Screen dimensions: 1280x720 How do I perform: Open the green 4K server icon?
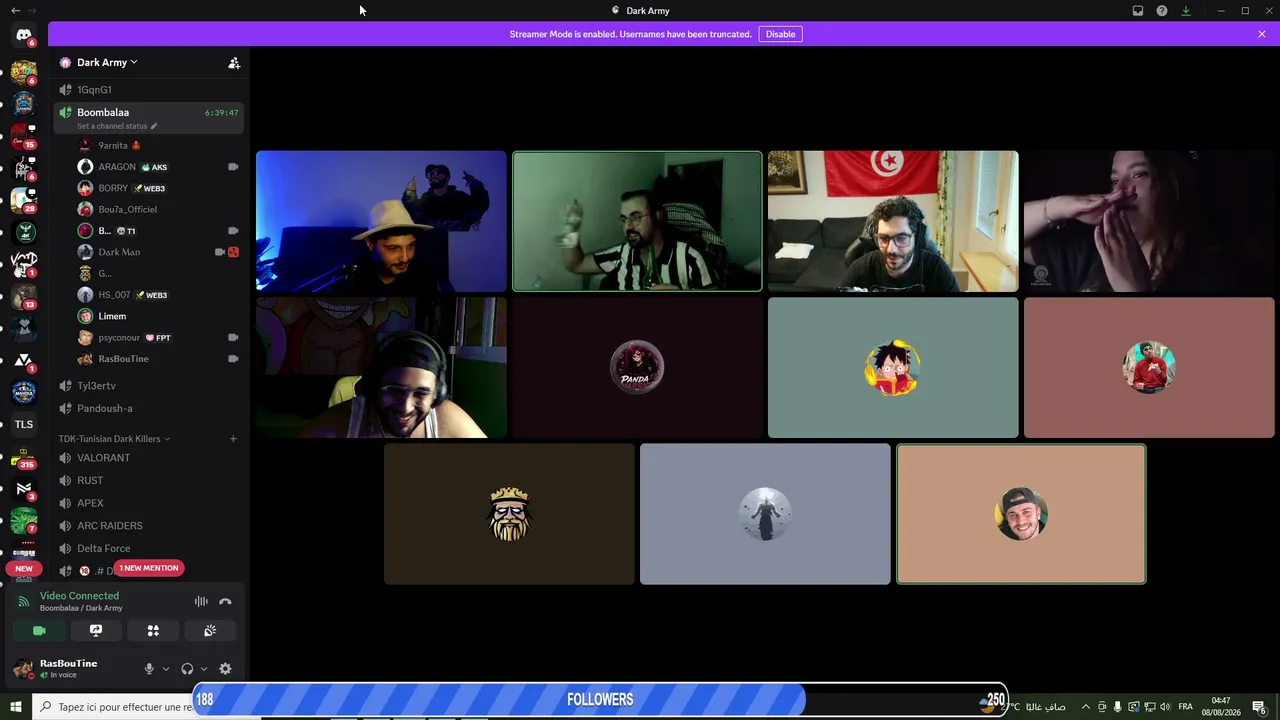pos(24,232)
